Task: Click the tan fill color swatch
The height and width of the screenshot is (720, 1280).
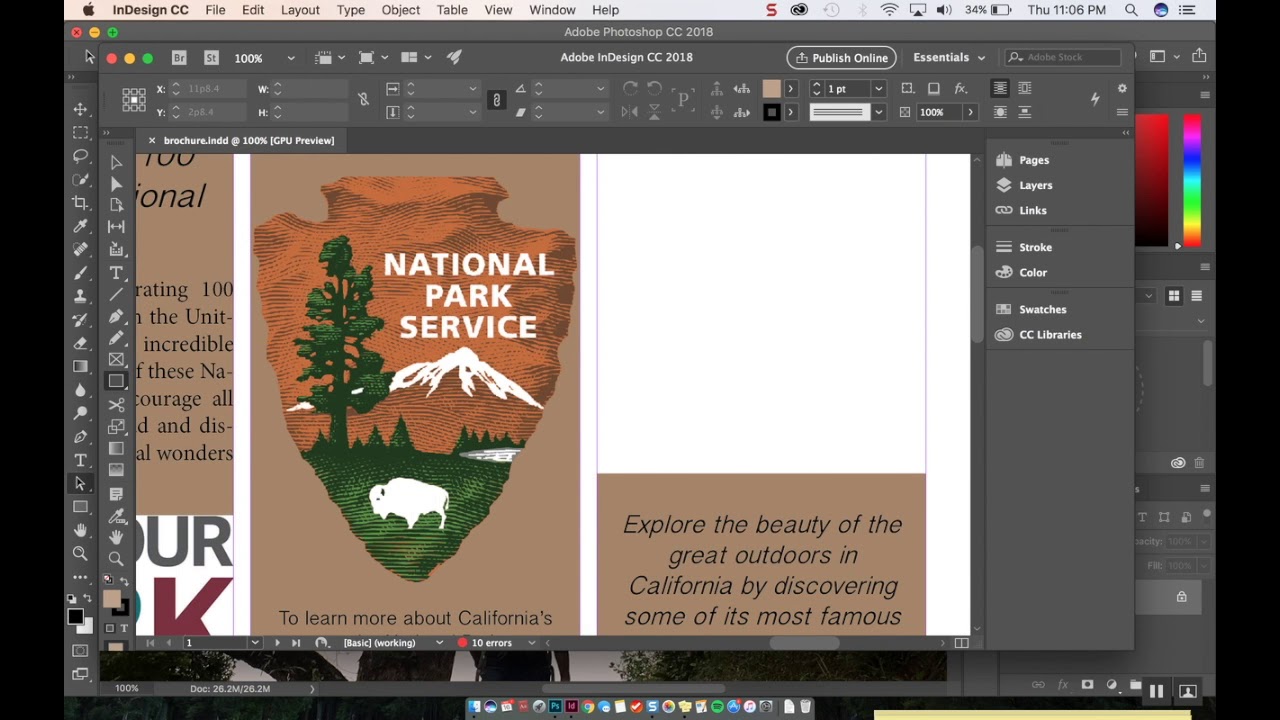Action: (771, 89)
